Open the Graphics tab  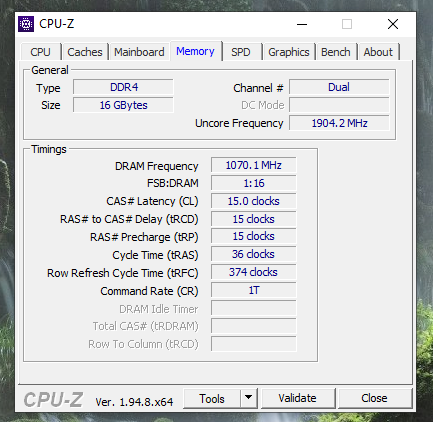pos(289,52)
